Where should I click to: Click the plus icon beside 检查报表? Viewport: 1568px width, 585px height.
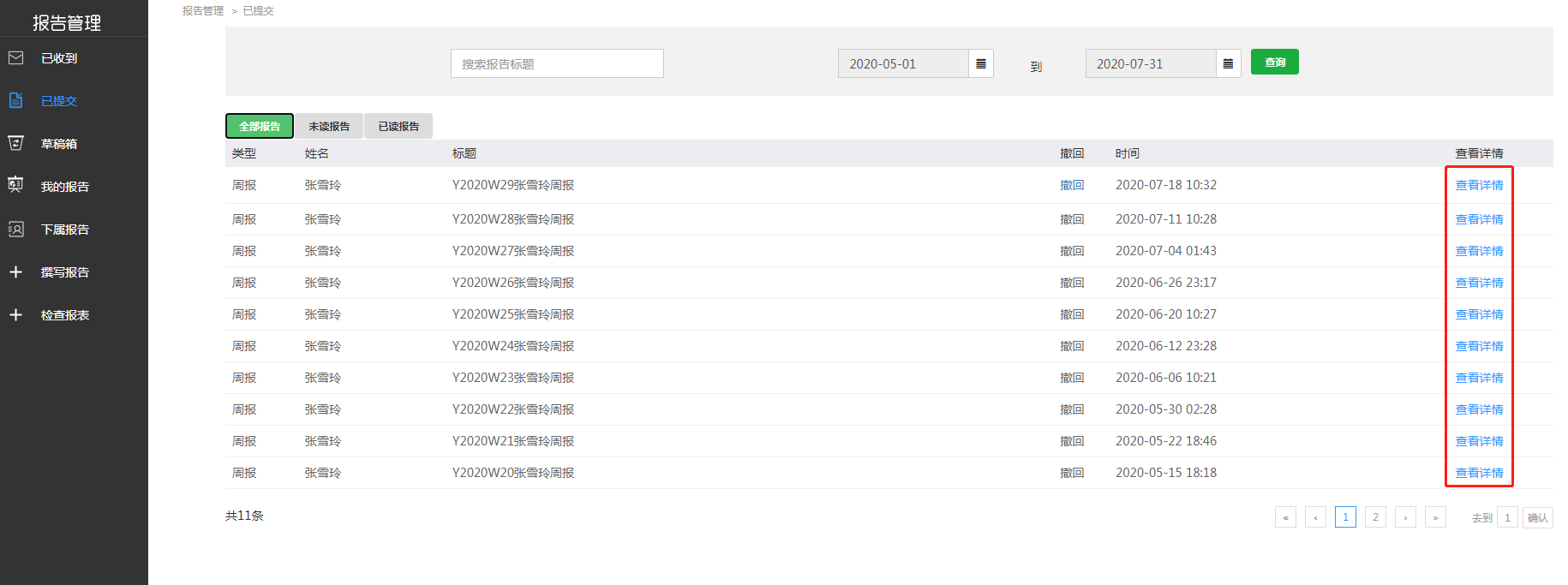pyautogui.click(x=15, y=314)
